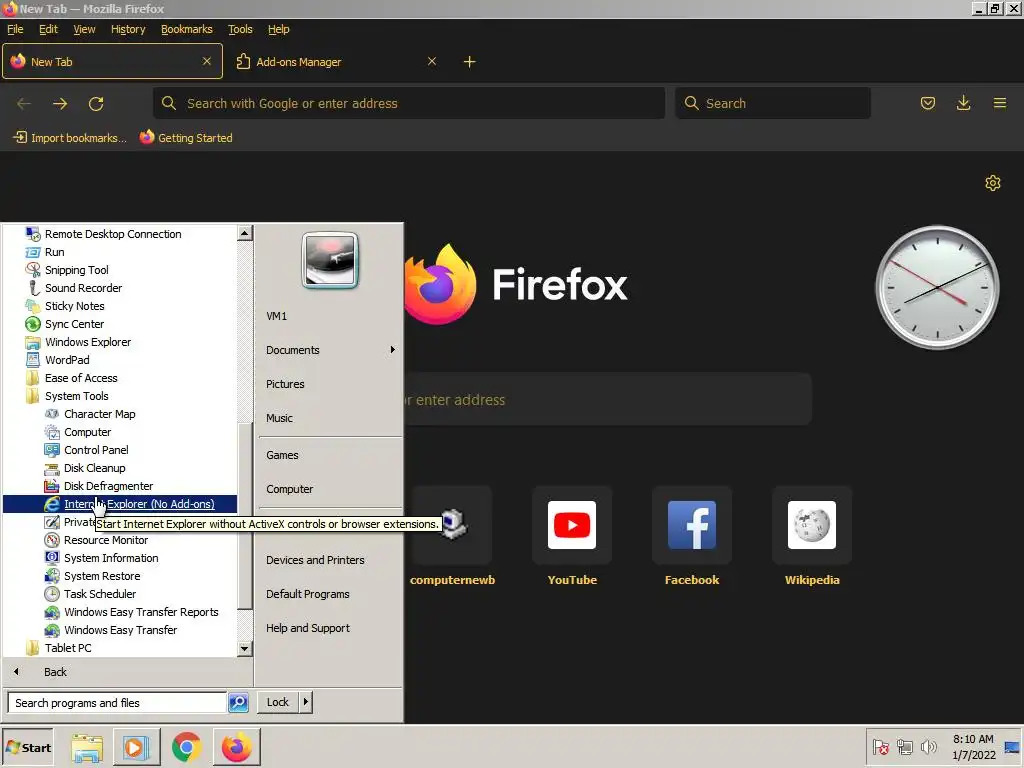The image size is (1024, 768).
Task: Open Pictures library from Start menu
Action: click(285, 384)
